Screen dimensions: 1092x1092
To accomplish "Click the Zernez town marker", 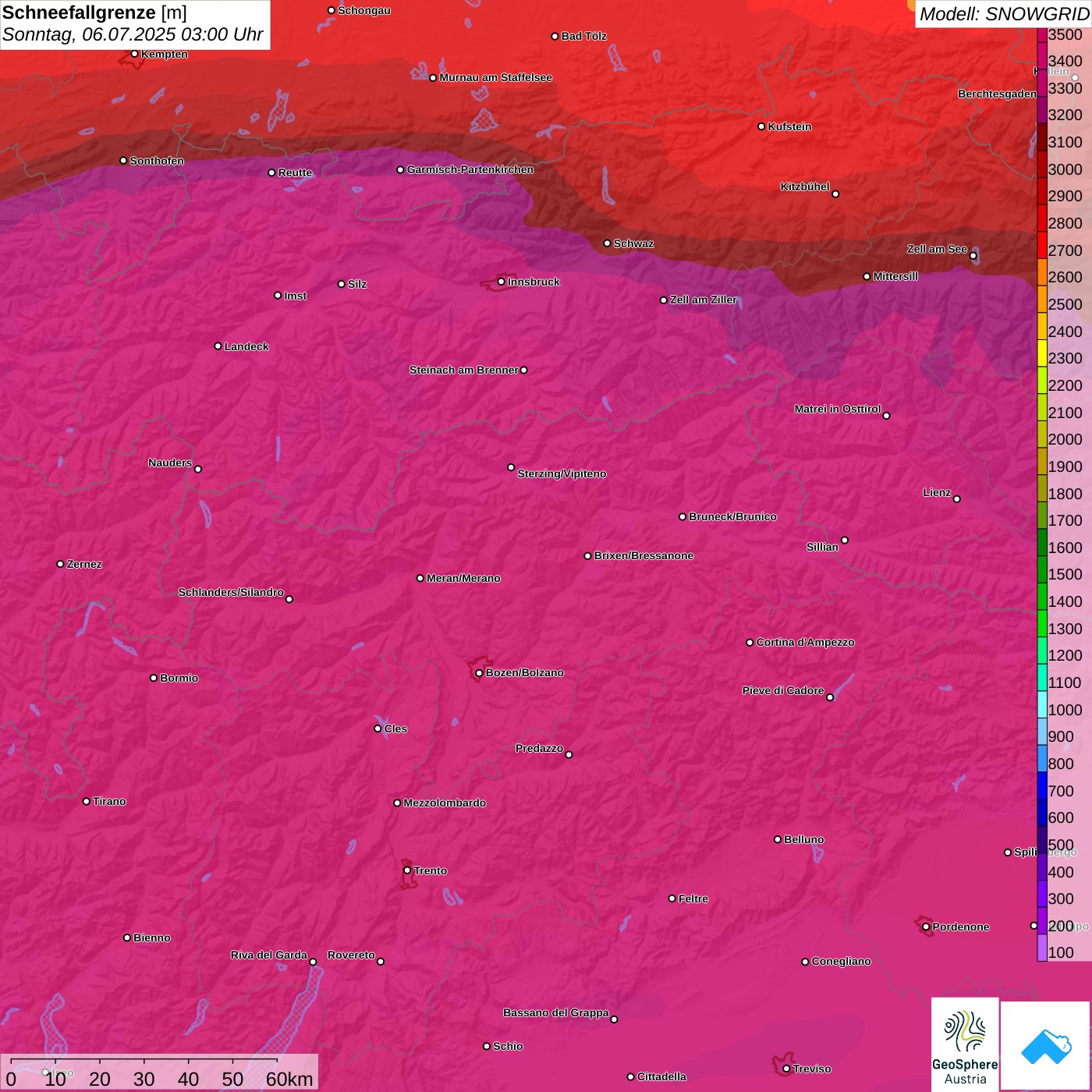I will click(60, 564).
